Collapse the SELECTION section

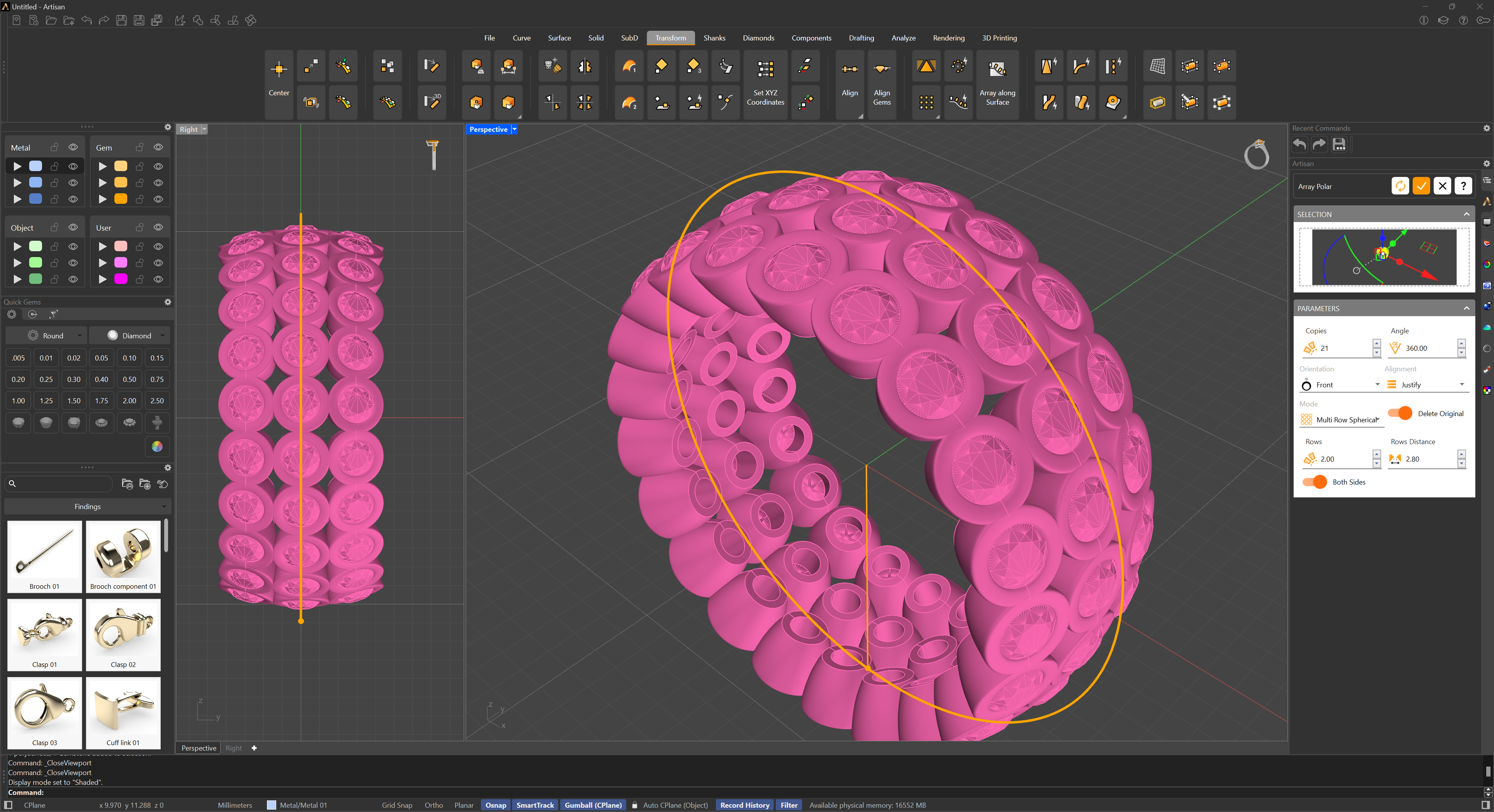(x=1467, y=214)
